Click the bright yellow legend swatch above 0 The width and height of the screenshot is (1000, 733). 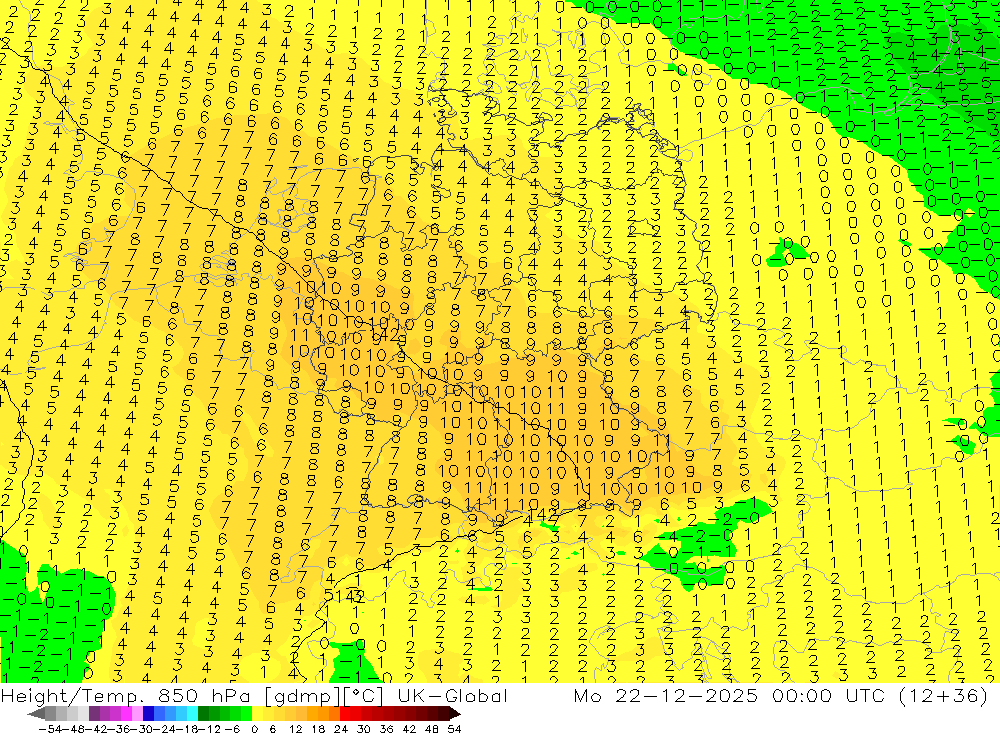[257, 714]
